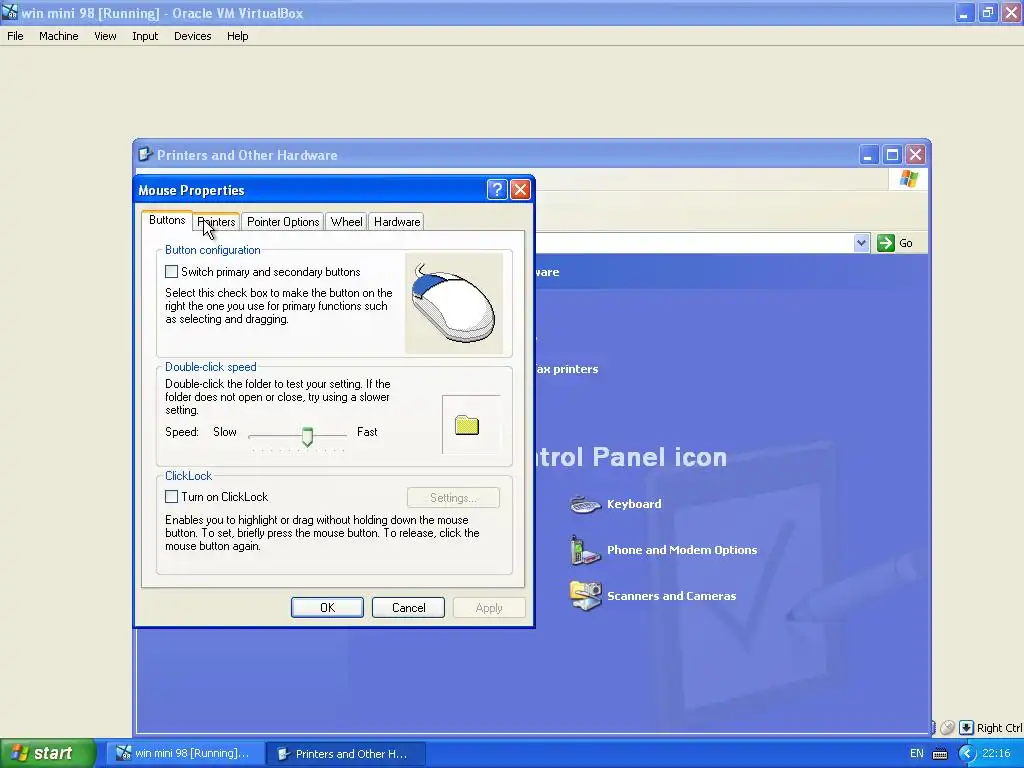This screenshot has width=1024, height=768.
Task: Click VirtualBox mouse integration status icon
Action: [948, 728]
